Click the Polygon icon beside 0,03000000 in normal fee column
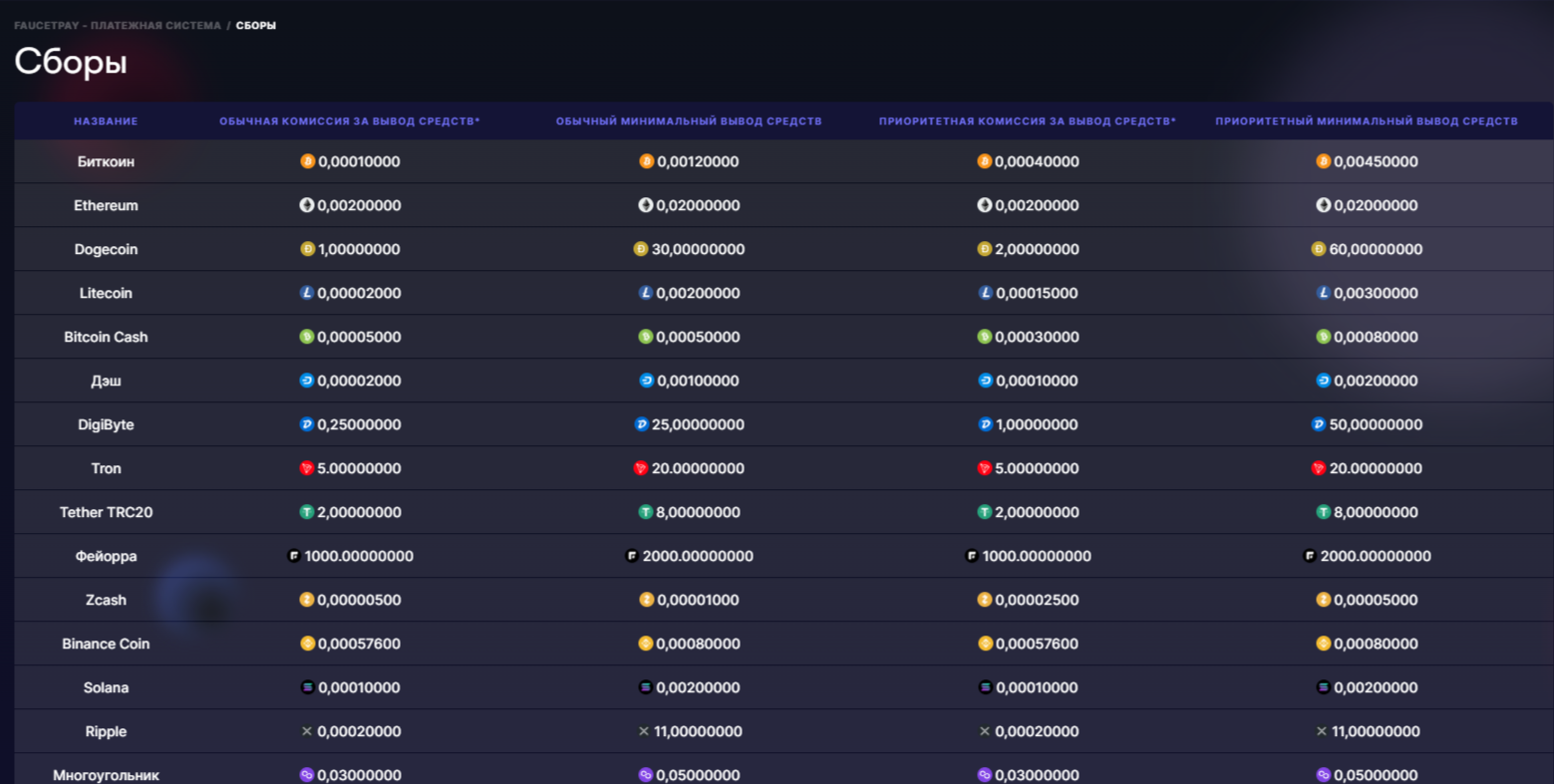 click(x=306, y=775)
